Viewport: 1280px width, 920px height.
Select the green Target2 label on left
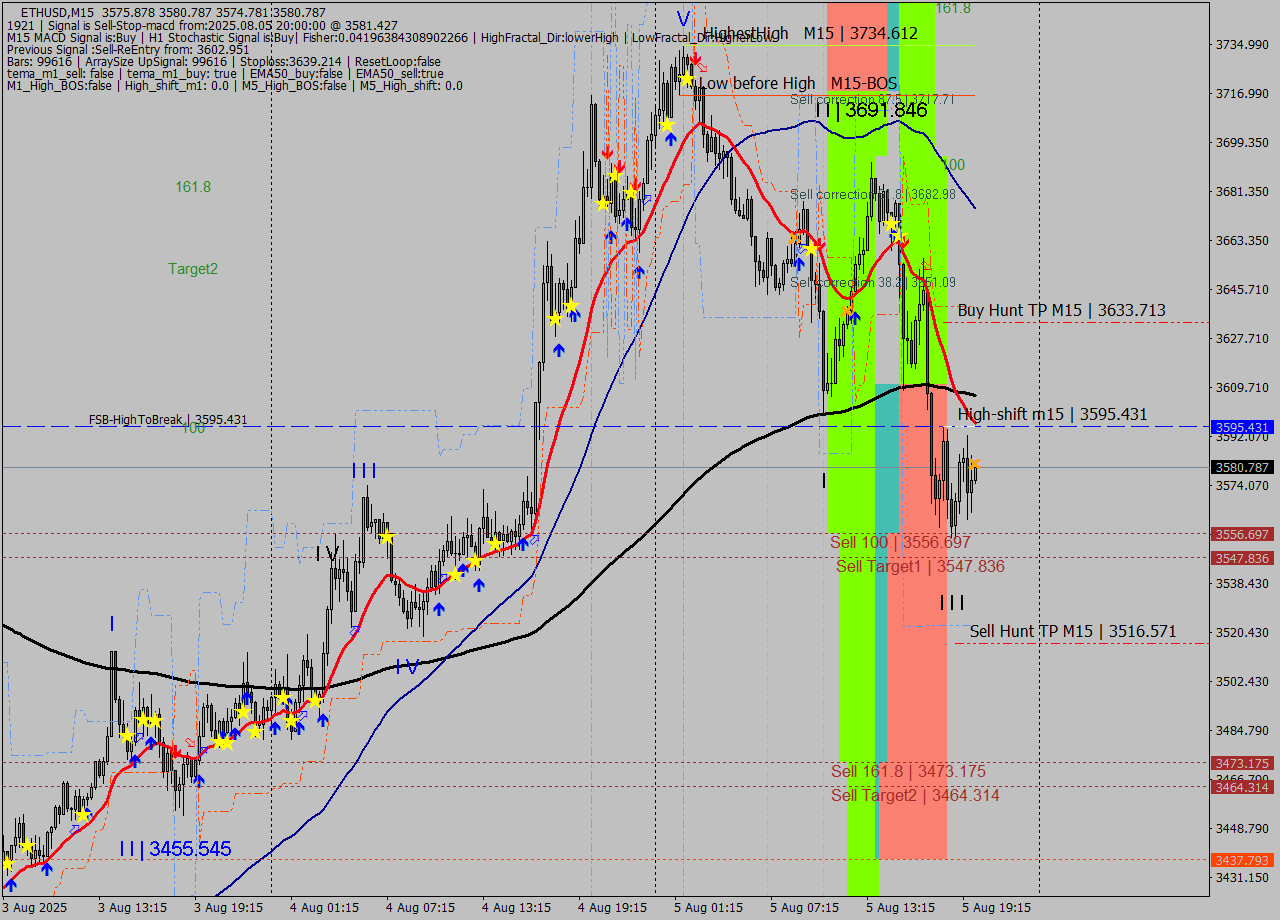point(193,269)
